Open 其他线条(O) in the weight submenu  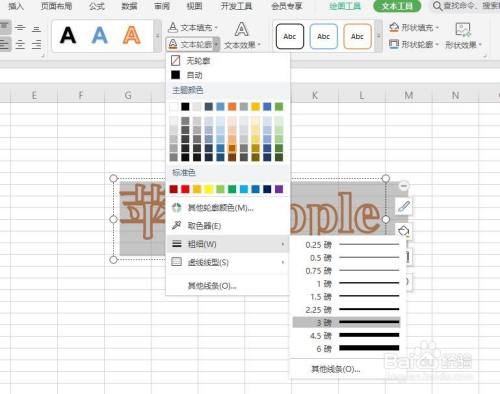pyautogui.click(x=336, y=369)
